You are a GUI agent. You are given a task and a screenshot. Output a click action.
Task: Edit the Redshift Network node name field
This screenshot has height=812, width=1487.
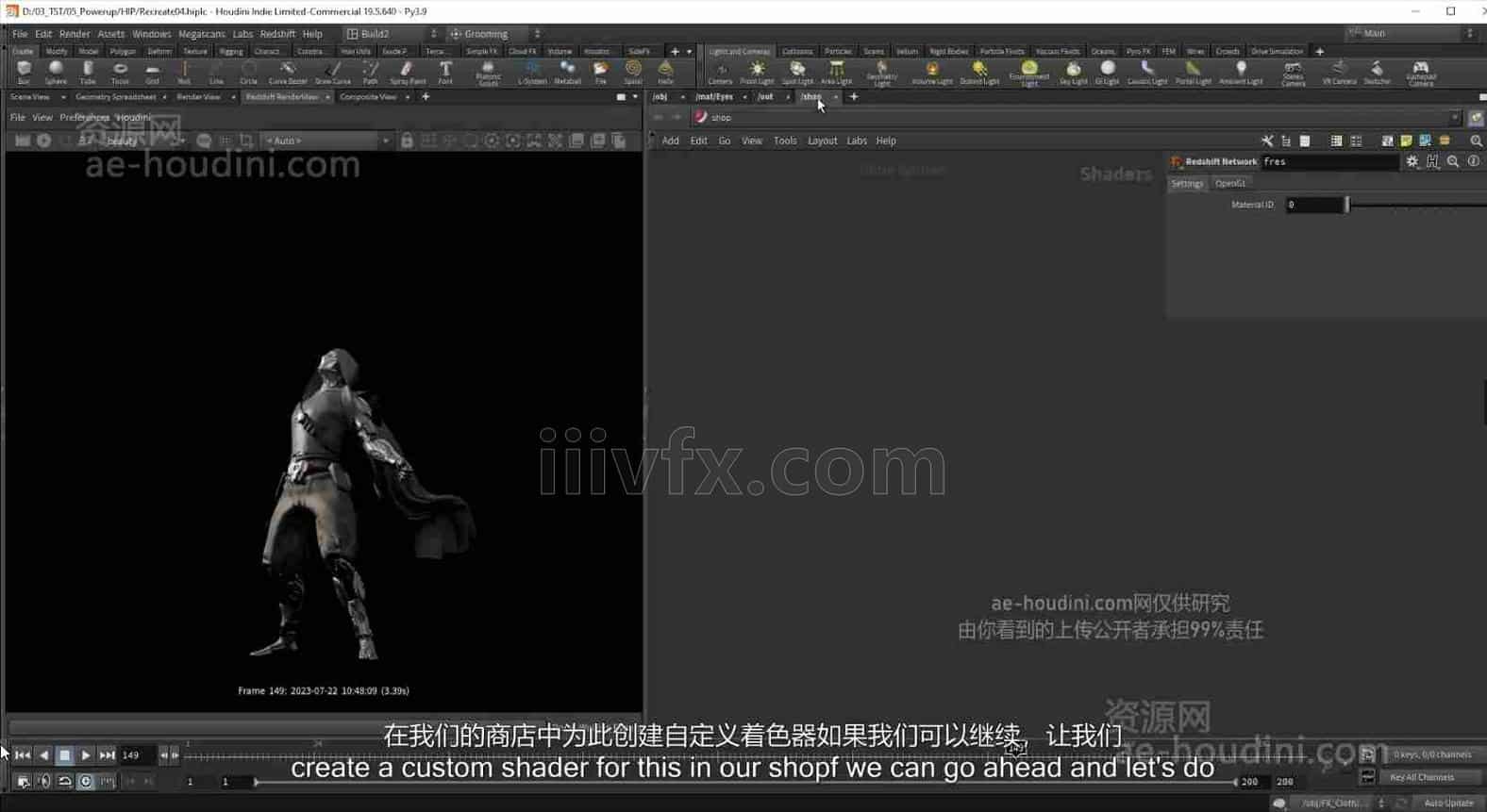[1330, 161]
